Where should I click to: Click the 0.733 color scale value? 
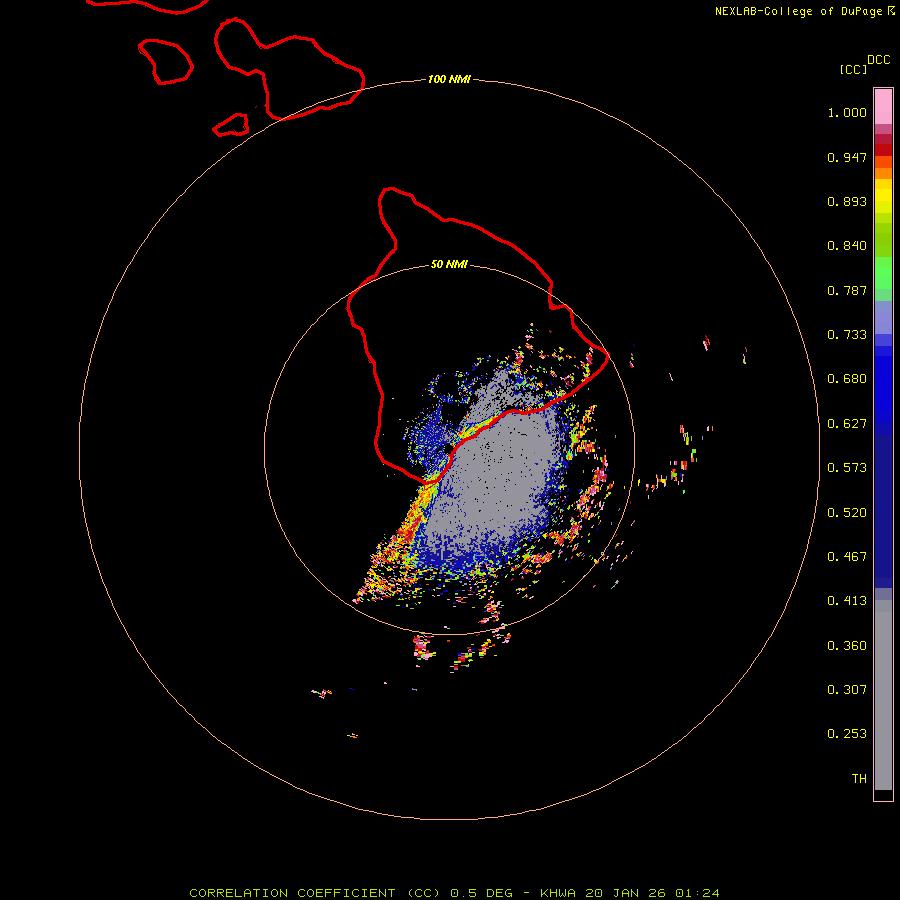pos(847,335)
